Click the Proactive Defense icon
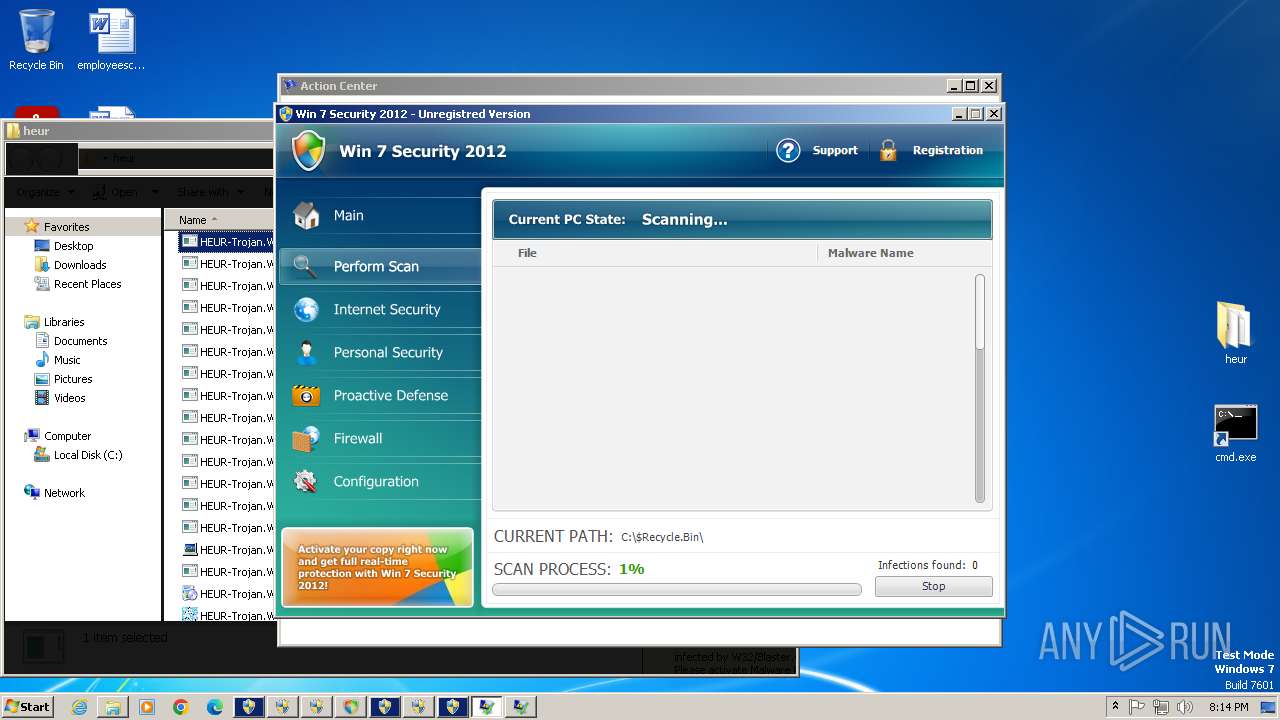 (306, 395)
